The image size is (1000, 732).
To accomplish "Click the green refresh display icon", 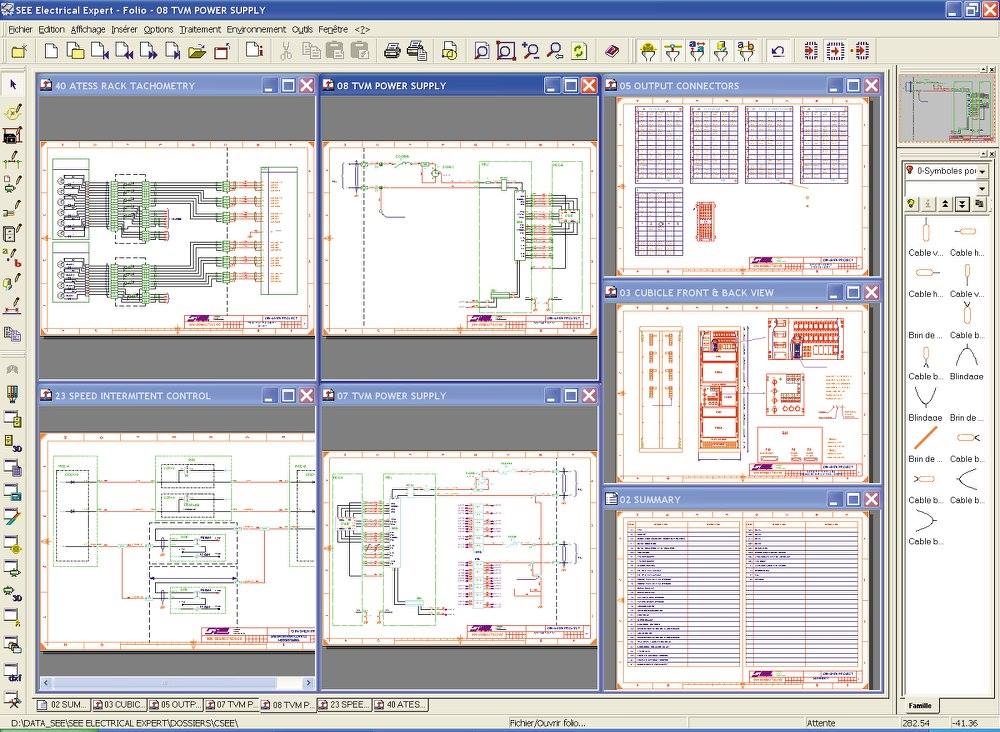I will tap(579, 51).
